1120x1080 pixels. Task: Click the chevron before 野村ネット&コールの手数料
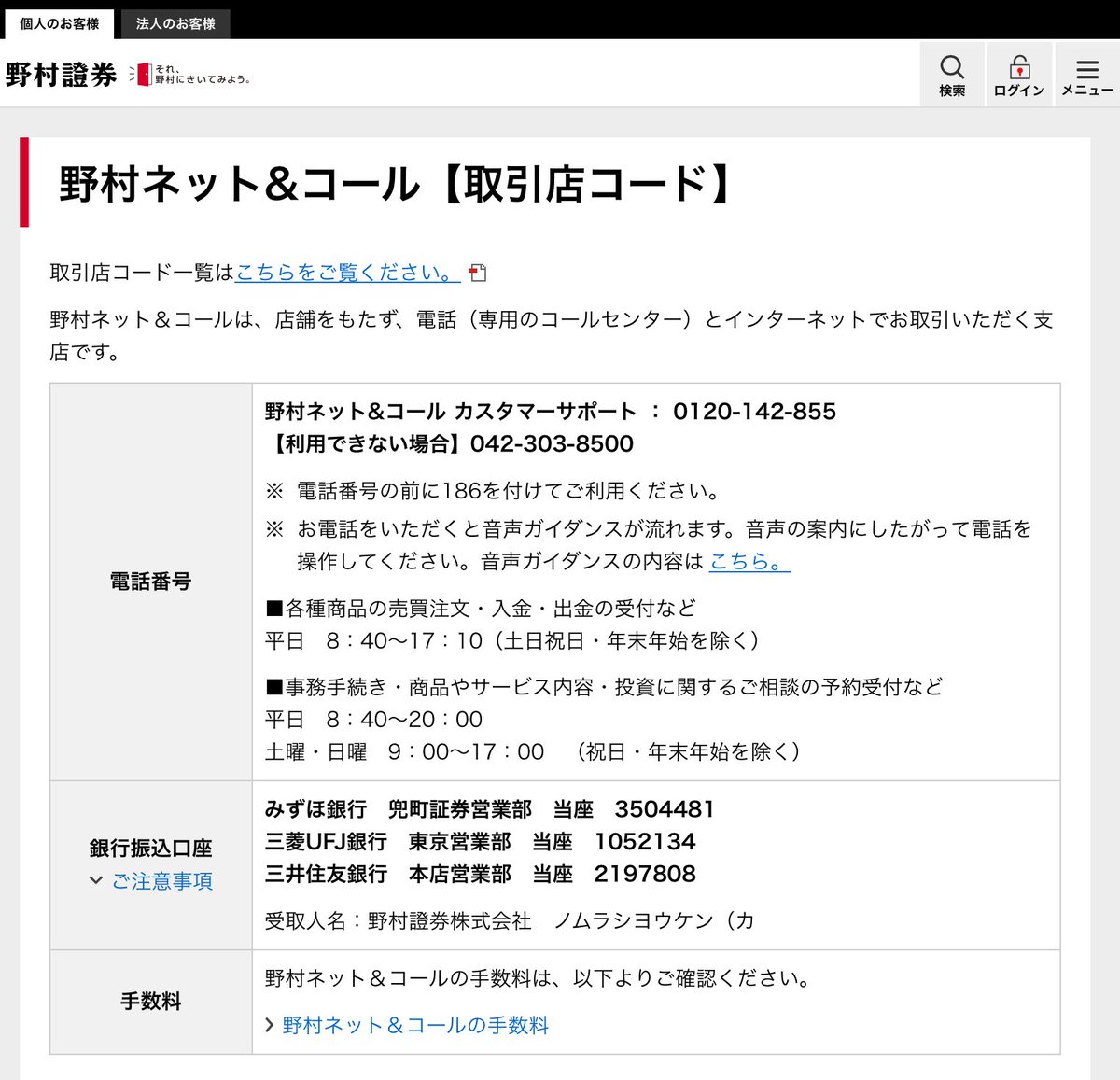tap(270, 1025)
